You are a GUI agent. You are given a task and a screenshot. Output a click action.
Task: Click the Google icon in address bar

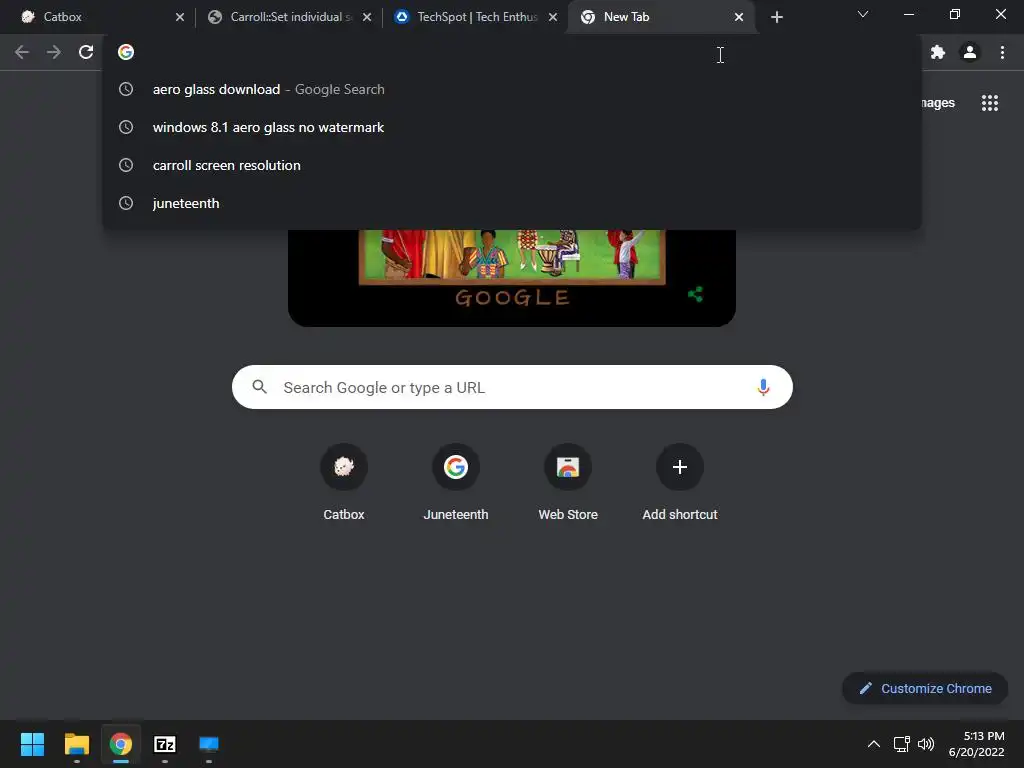[126, 52]
